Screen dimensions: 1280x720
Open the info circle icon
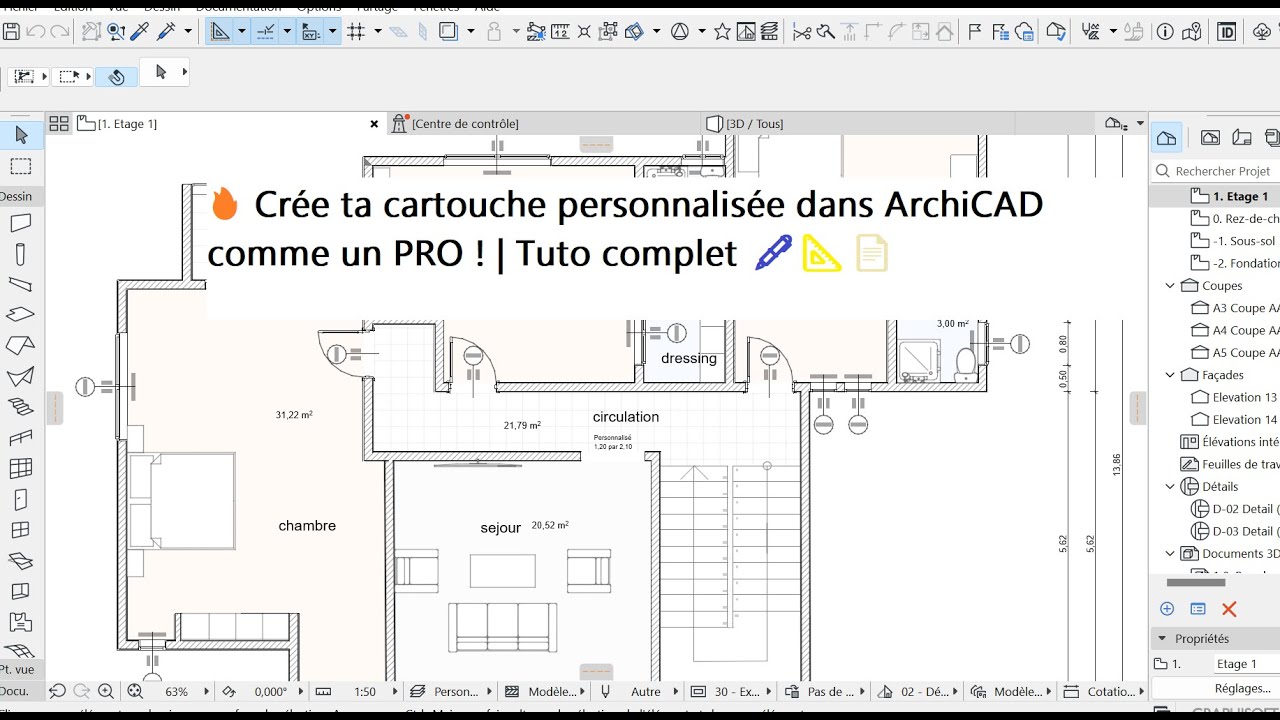tap(1165, 32)
